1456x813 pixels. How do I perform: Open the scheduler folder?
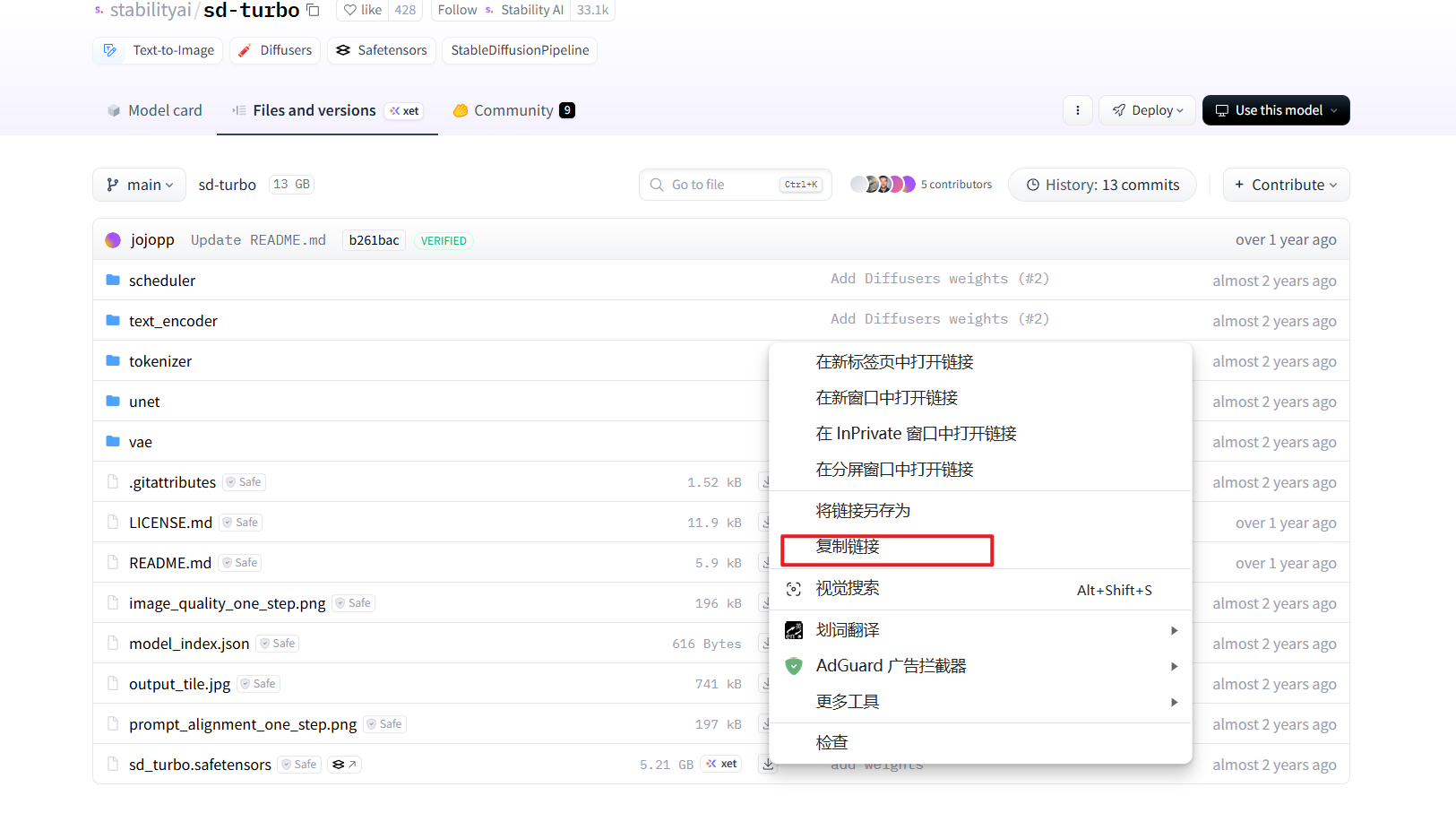162,281
